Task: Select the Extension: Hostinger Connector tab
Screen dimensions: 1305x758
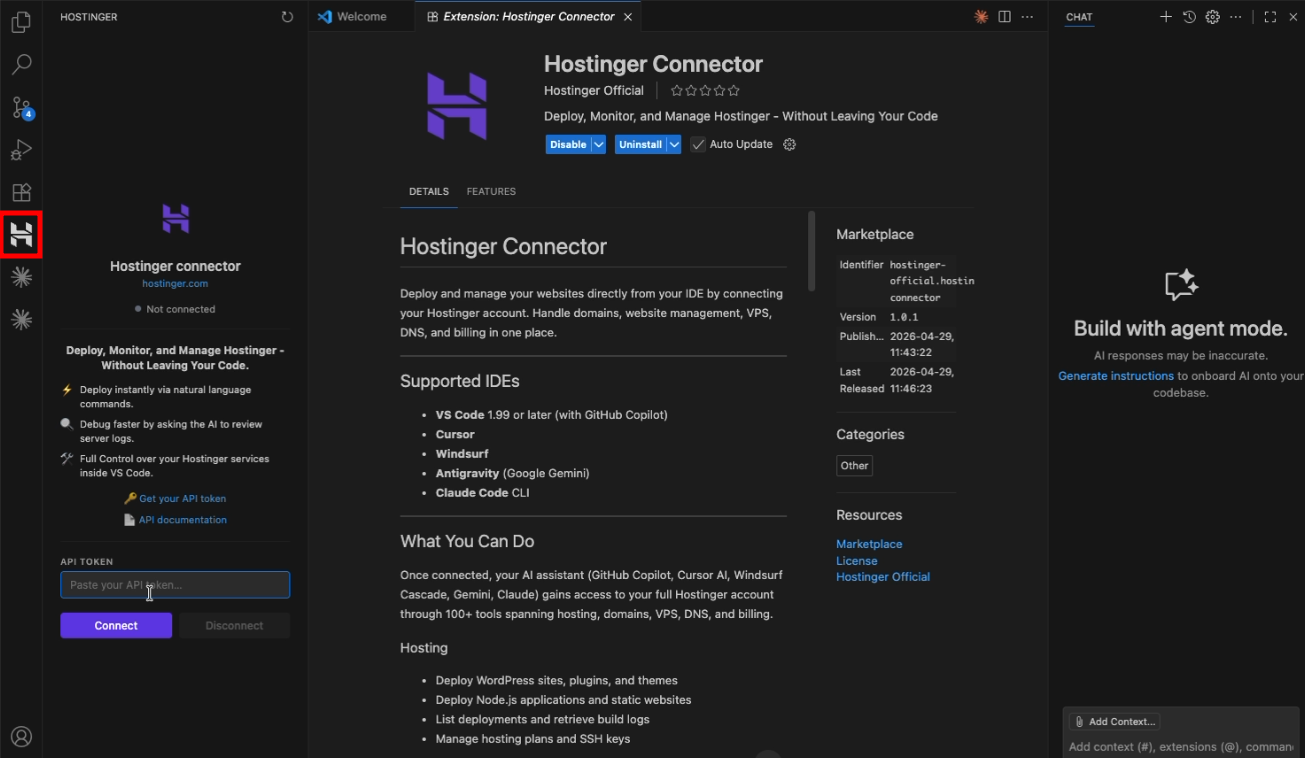Action: (x=528, y=17)
